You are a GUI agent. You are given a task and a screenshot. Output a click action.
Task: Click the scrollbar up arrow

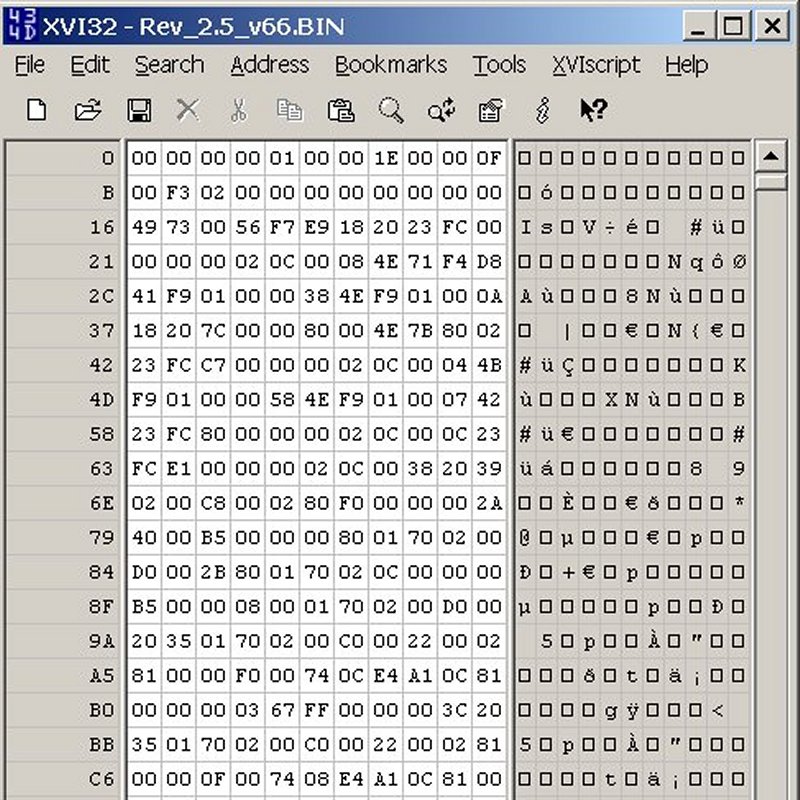pos(771,156)
